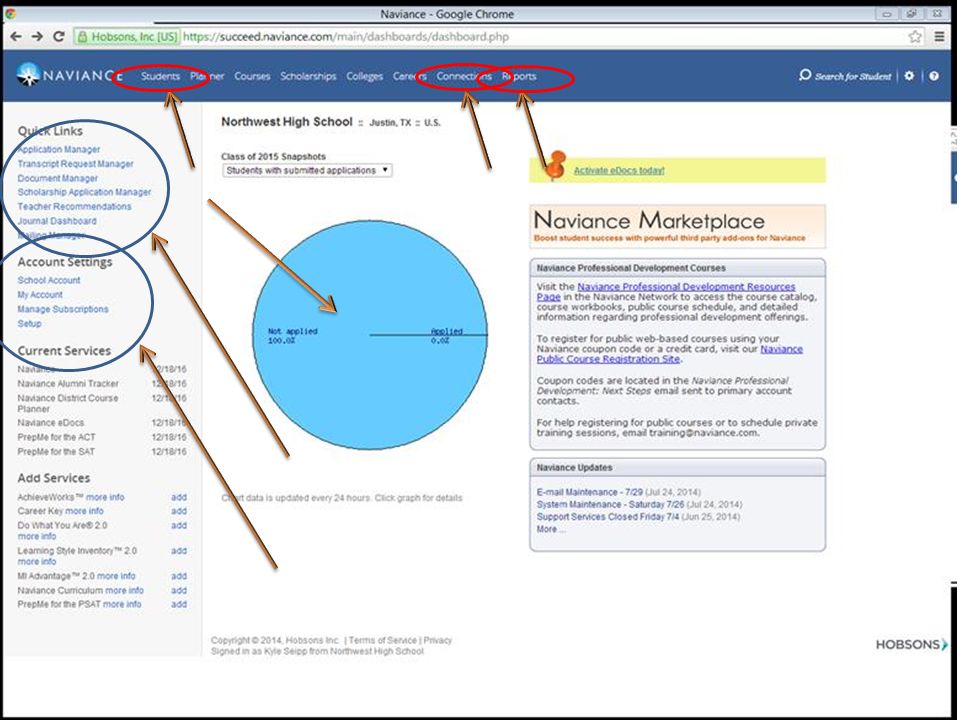The width and height of the screenshot is (960, 720).
Task: Add the AchieveWorks service
Action: 179,497
